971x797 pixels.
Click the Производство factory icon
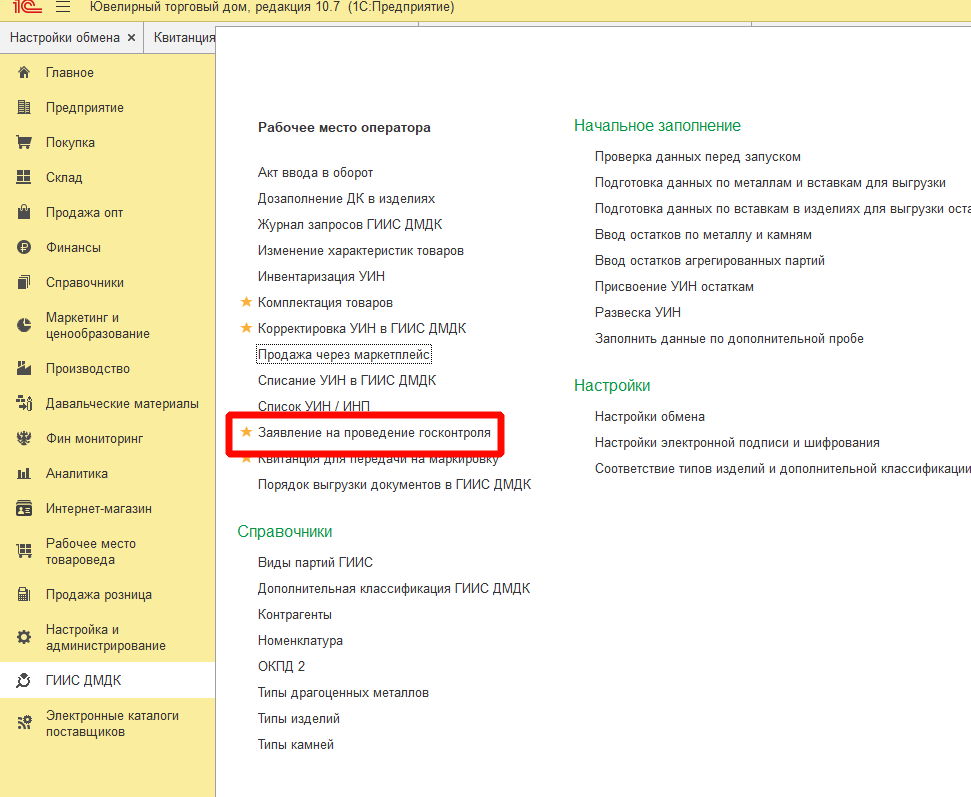pyautogui.click(x=24, y=368)
